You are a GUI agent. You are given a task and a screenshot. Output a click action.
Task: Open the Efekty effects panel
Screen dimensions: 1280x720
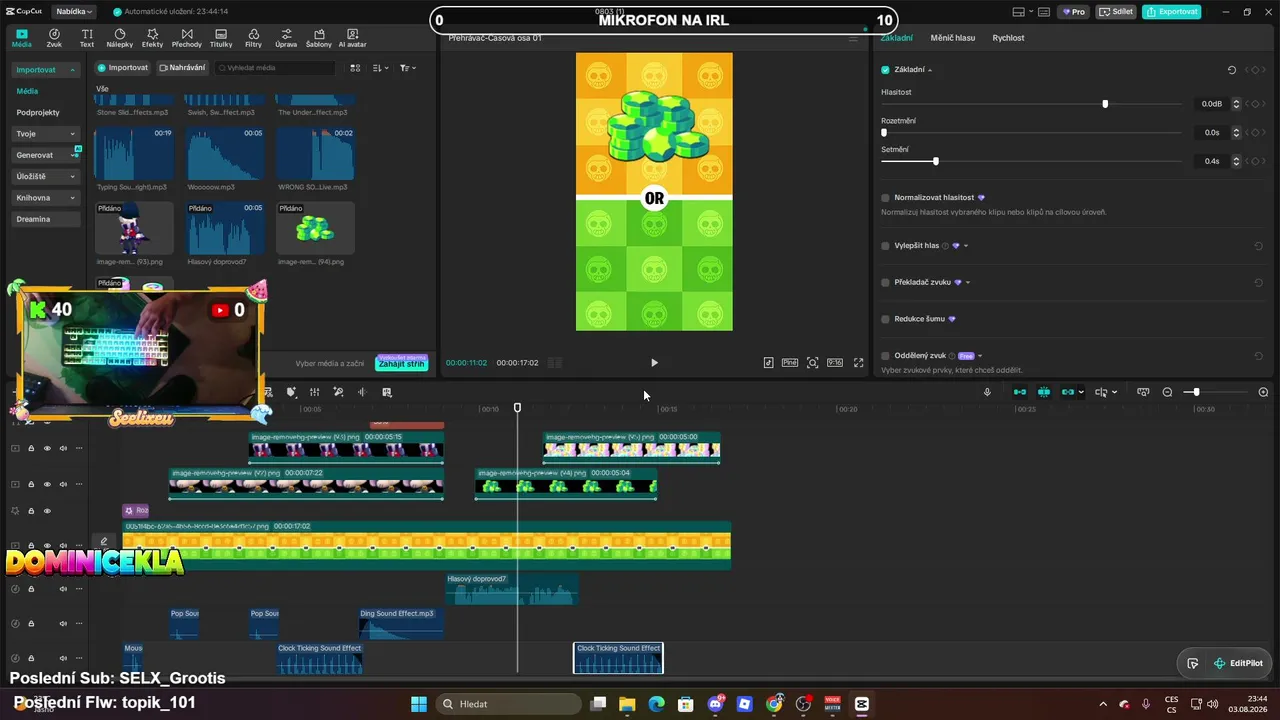(153, 38)
